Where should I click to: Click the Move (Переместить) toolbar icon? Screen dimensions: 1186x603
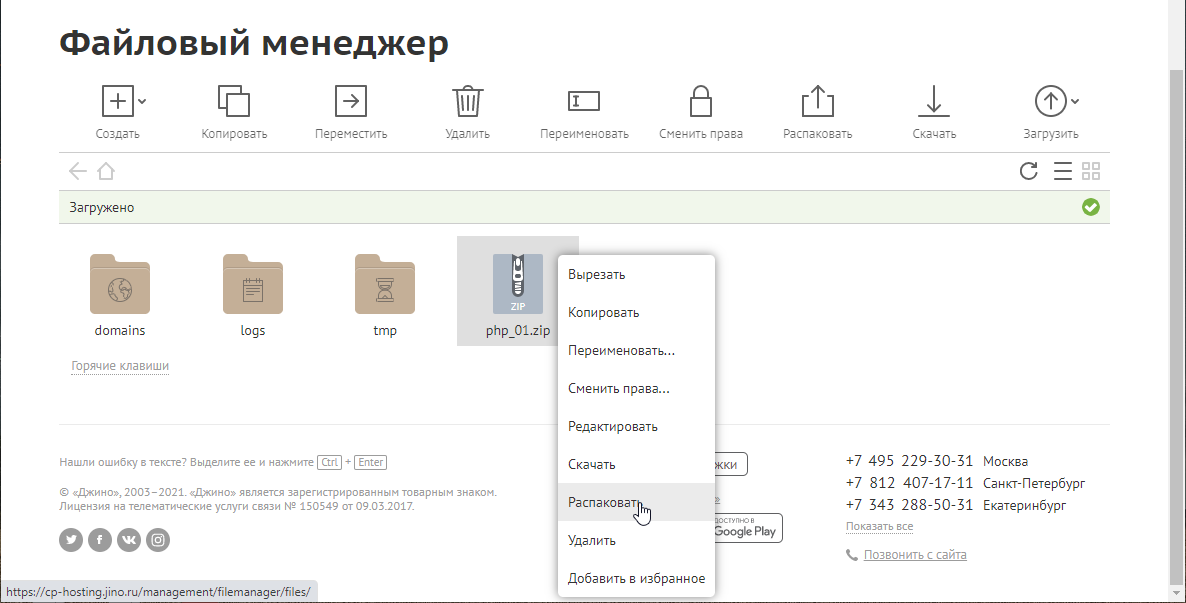coord(350,102)
